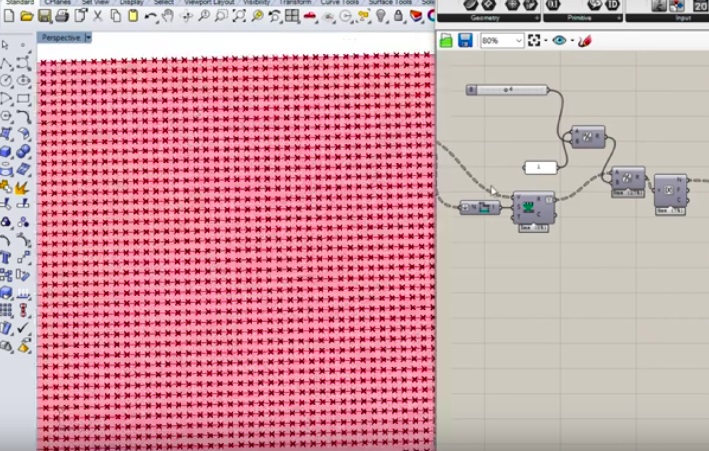Click the New file icon in Rhino toolbar
709x451 pixels.
click(x=9, y=16)
